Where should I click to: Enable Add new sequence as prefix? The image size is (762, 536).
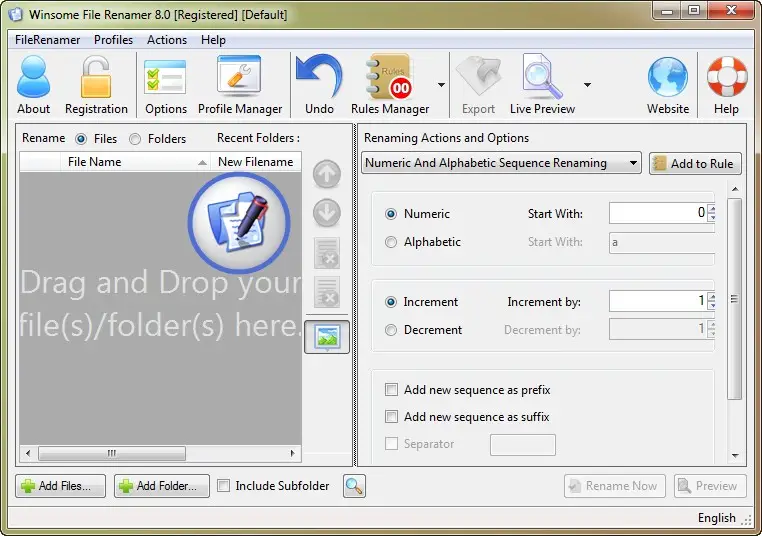point(391,390)
